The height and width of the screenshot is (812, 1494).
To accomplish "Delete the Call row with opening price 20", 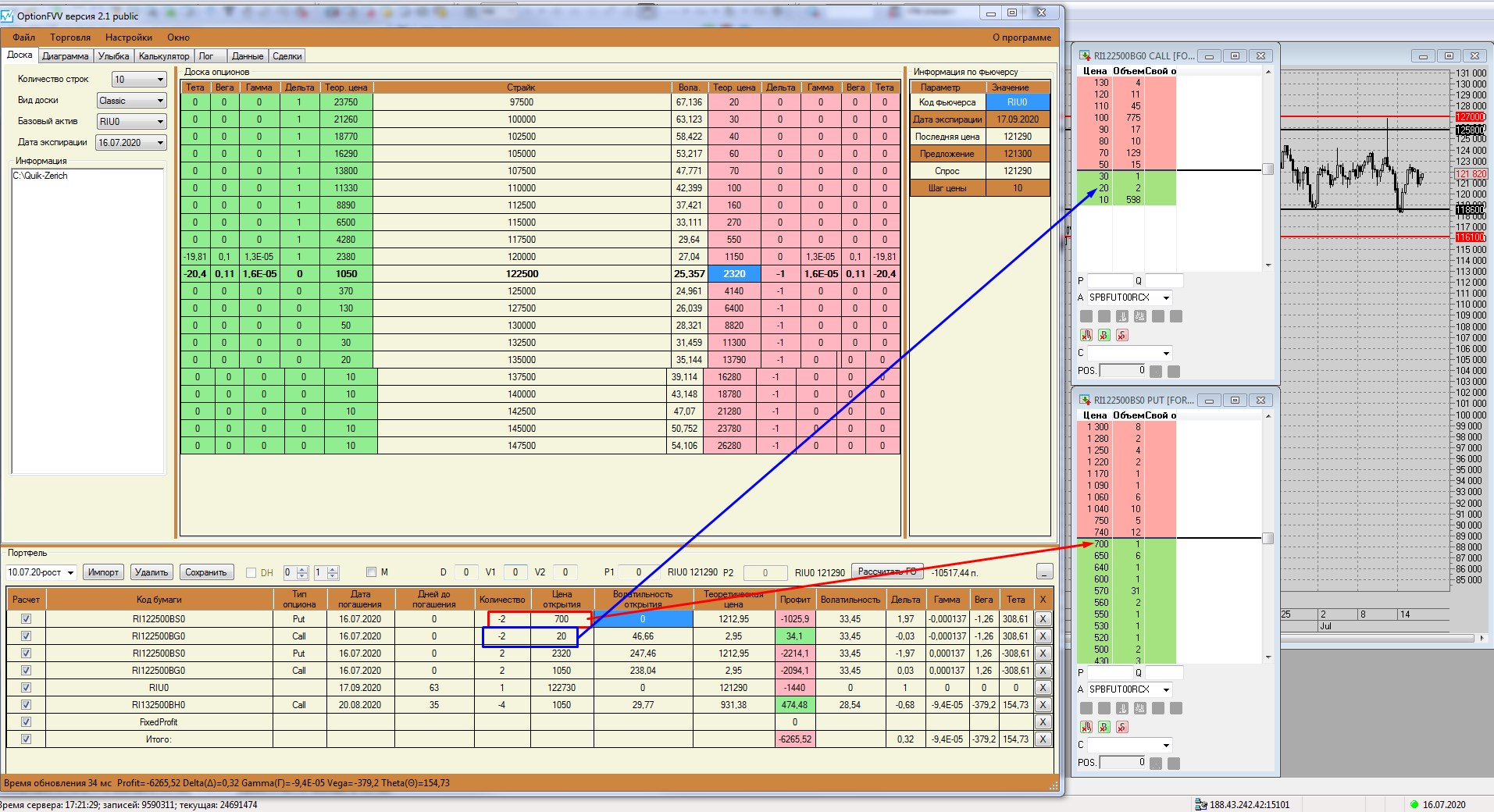I will tap(1043, 636).
